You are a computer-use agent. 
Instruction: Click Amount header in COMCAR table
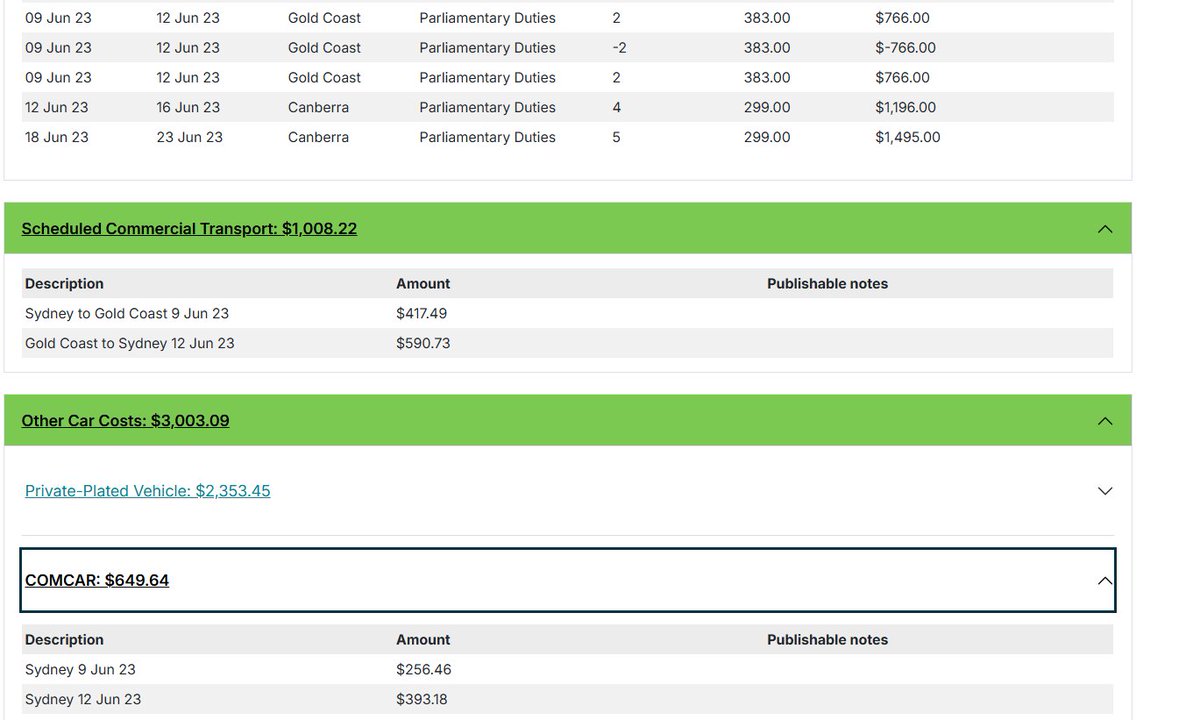point(423,639)
